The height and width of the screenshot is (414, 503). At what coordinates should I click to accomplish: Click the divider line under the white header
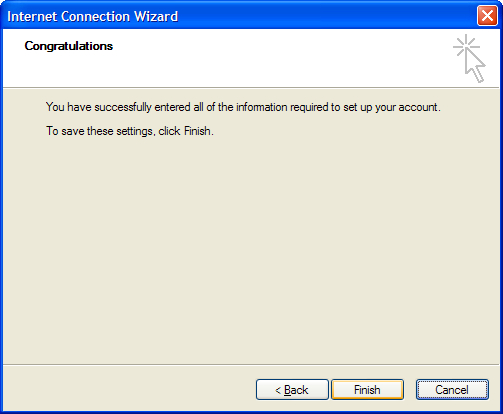point(251,88)
